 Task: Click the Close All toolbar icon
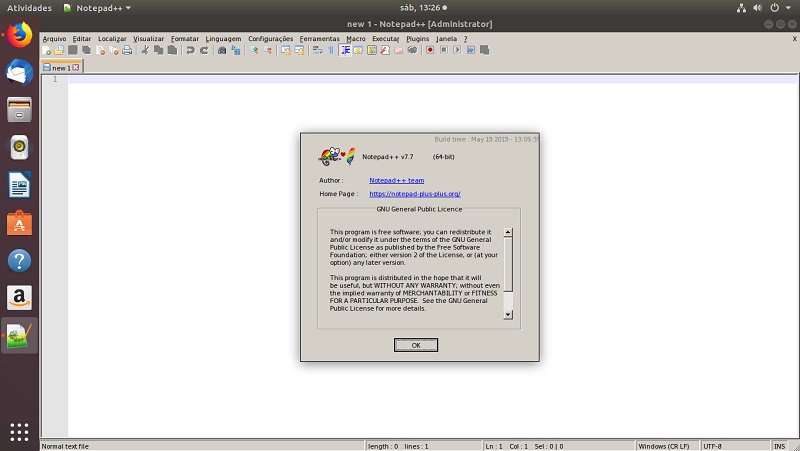click(114, 50)
